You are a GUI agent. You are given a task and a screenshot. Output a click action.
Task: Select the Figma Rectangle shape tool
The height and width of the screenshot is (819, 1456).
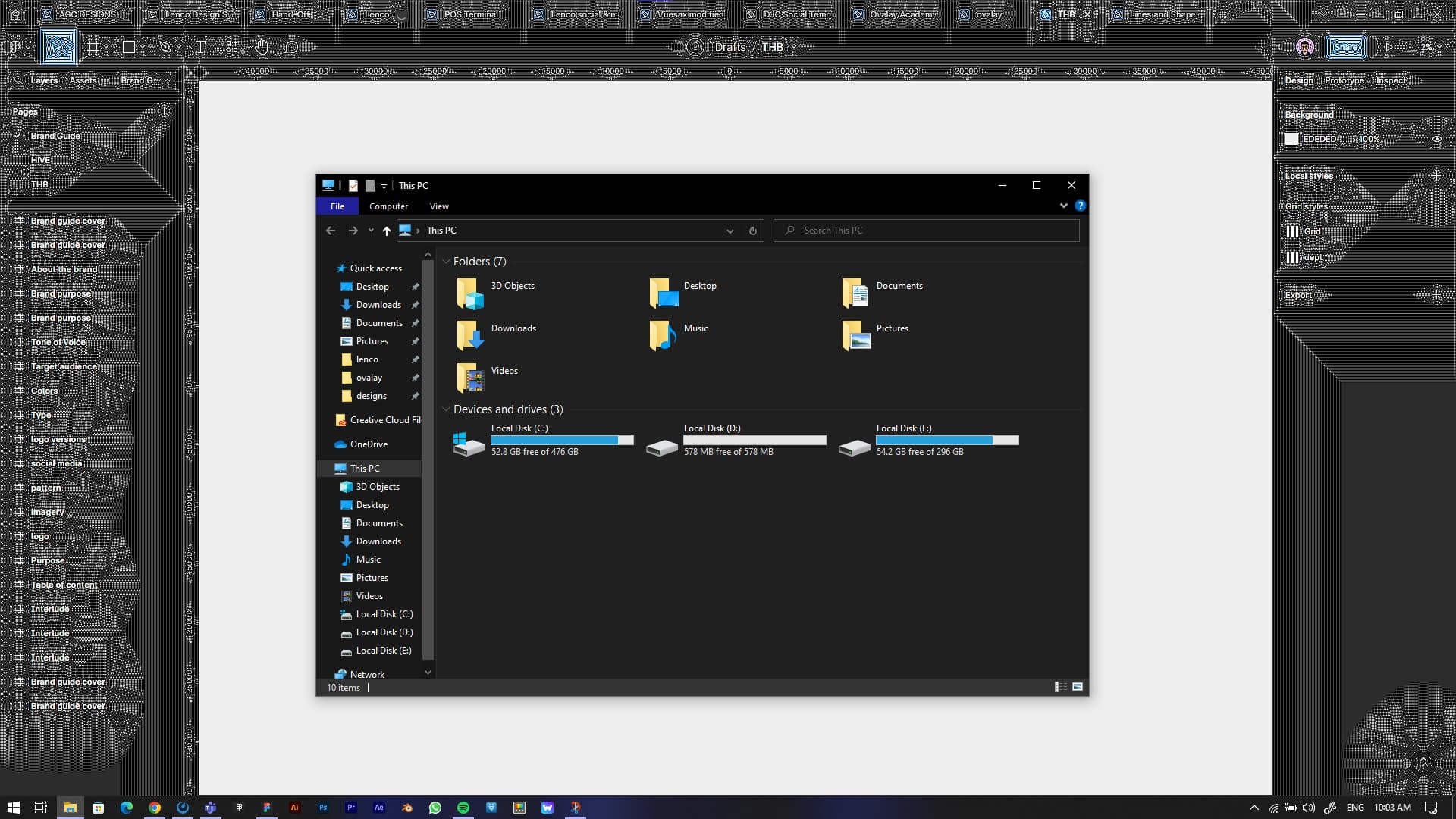click(x=129, y=47)
